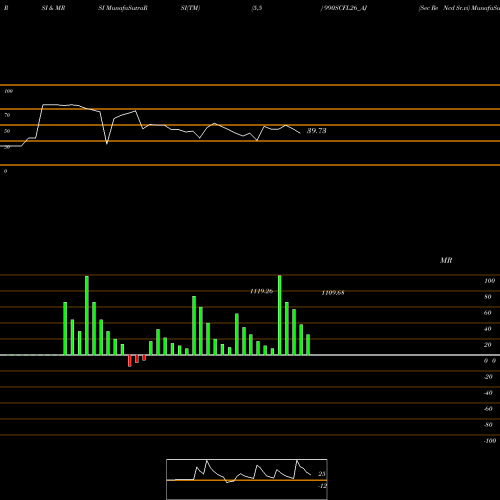Click the 40 label on MR axis
This screenshot has width=500, height=500.
[x=488, y=329]
